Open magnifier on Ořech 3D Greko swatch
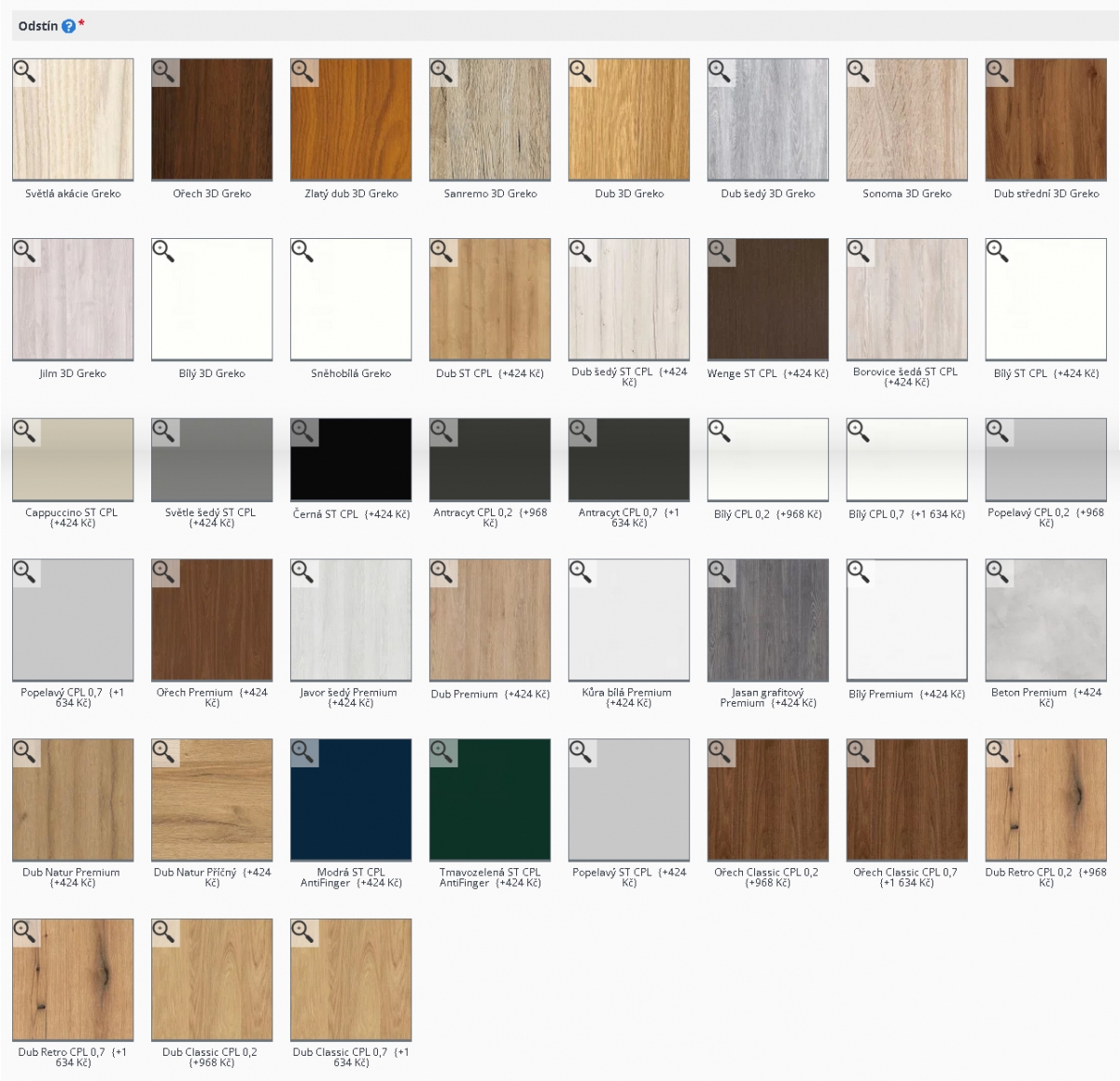 point(164,72)
